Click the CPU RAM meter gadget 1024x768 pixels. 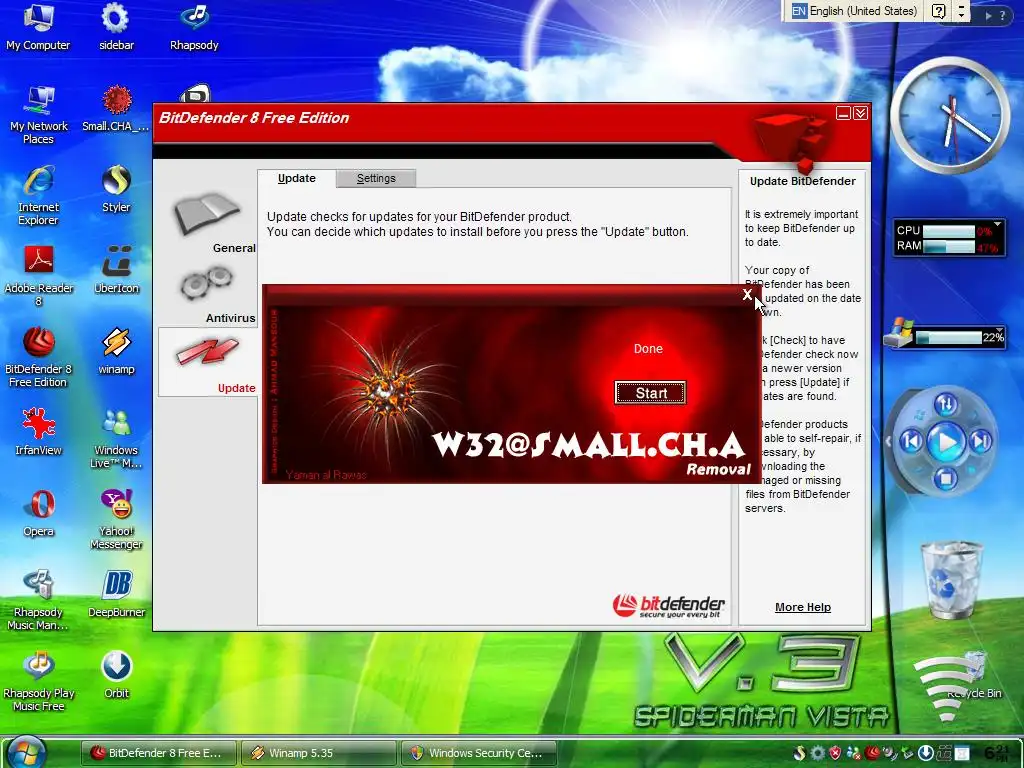pos(949,238)
